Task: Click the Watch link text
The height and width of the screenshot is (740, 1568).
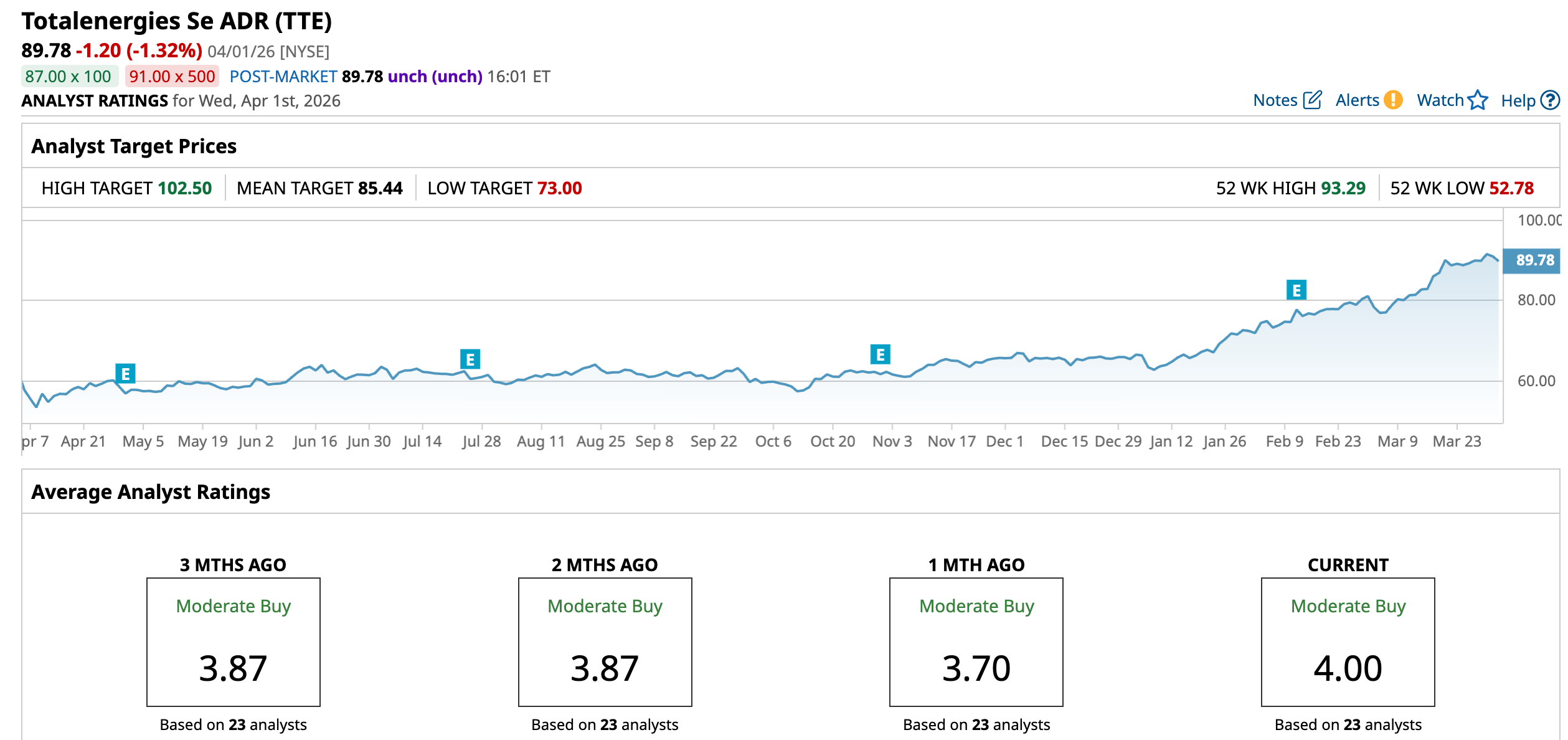Action: pos(1440,100)
